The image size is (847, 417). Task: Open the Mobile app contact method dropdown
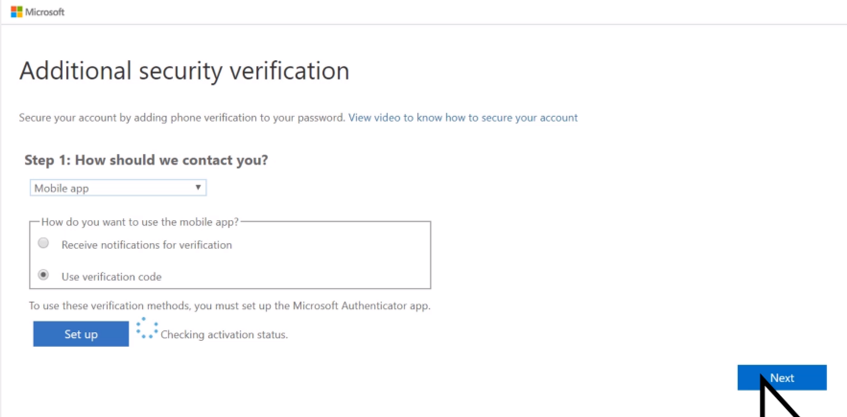(118, 188)
